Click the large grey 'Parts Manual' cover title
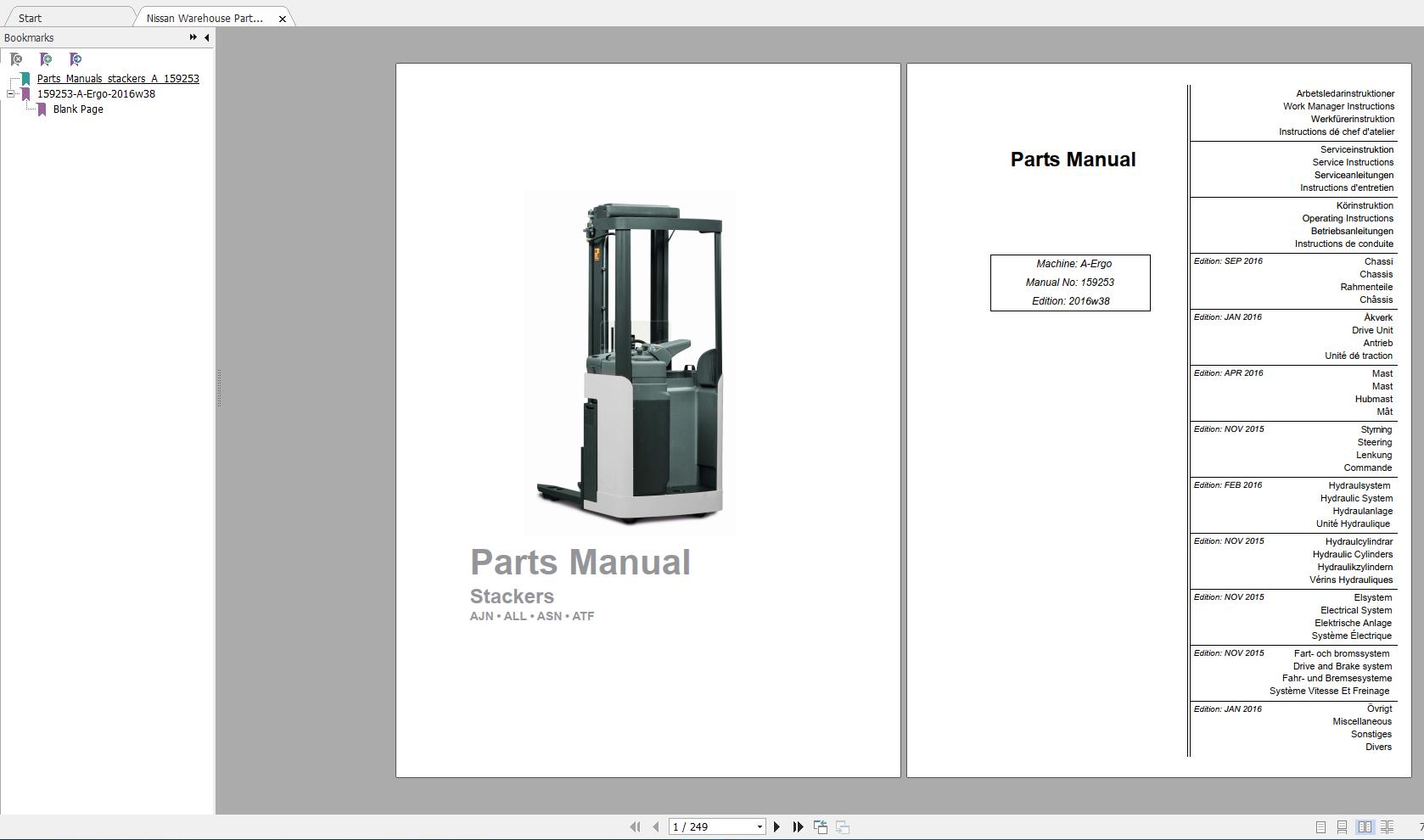The image size is (1424, 840). [580, 563]
